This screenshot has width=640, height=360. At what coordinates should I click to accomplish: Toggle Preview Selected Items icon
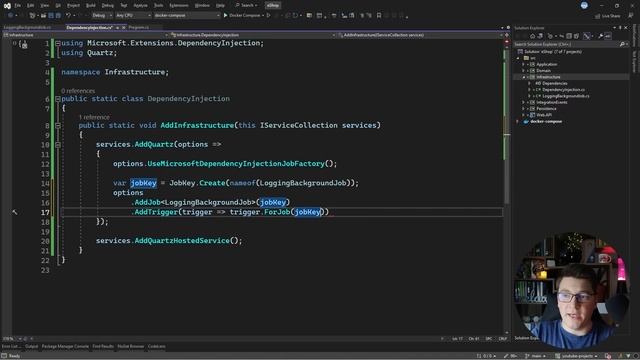(x=608, y=36)
